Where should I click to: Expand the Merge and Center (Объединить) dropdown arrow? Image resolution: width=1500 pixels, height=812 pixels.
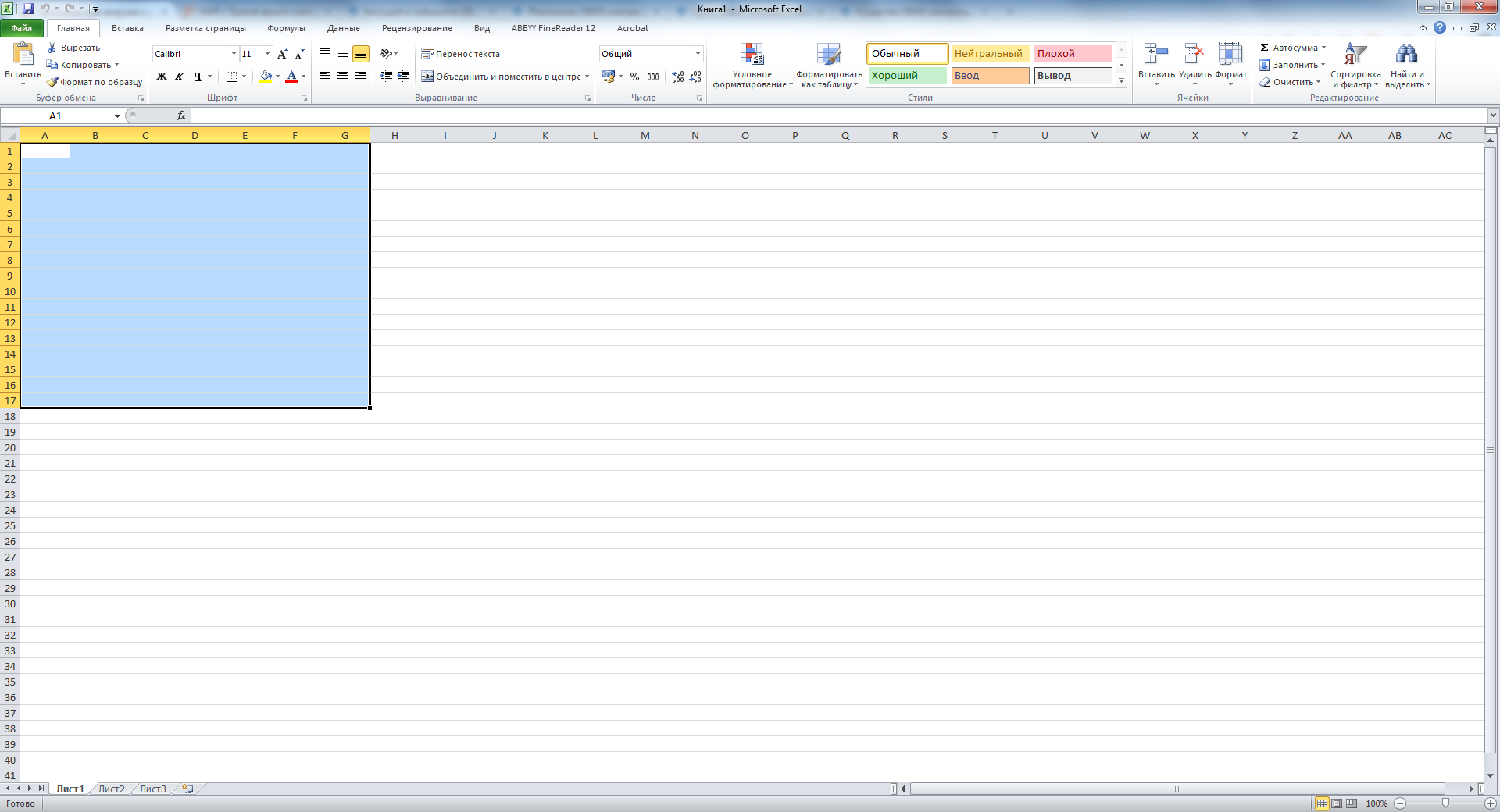pos(587,77)
